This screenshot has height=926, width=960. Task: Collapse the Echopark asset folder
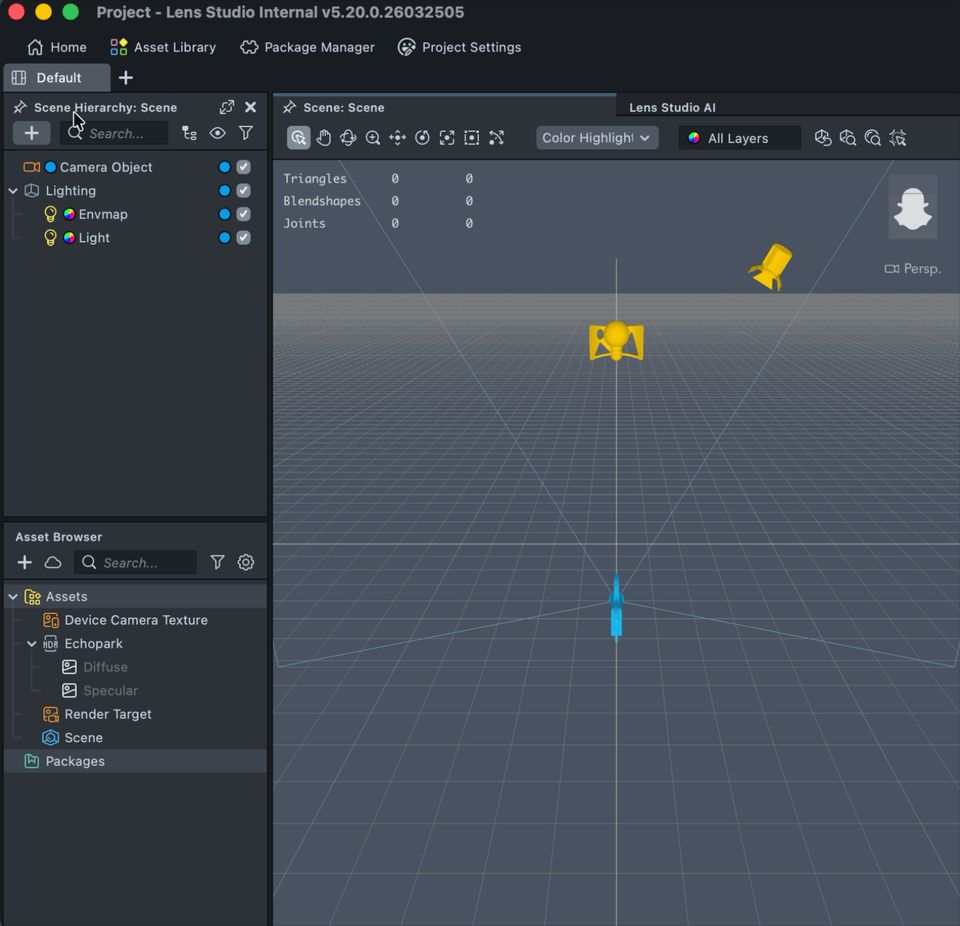click(x=32, y=644)
